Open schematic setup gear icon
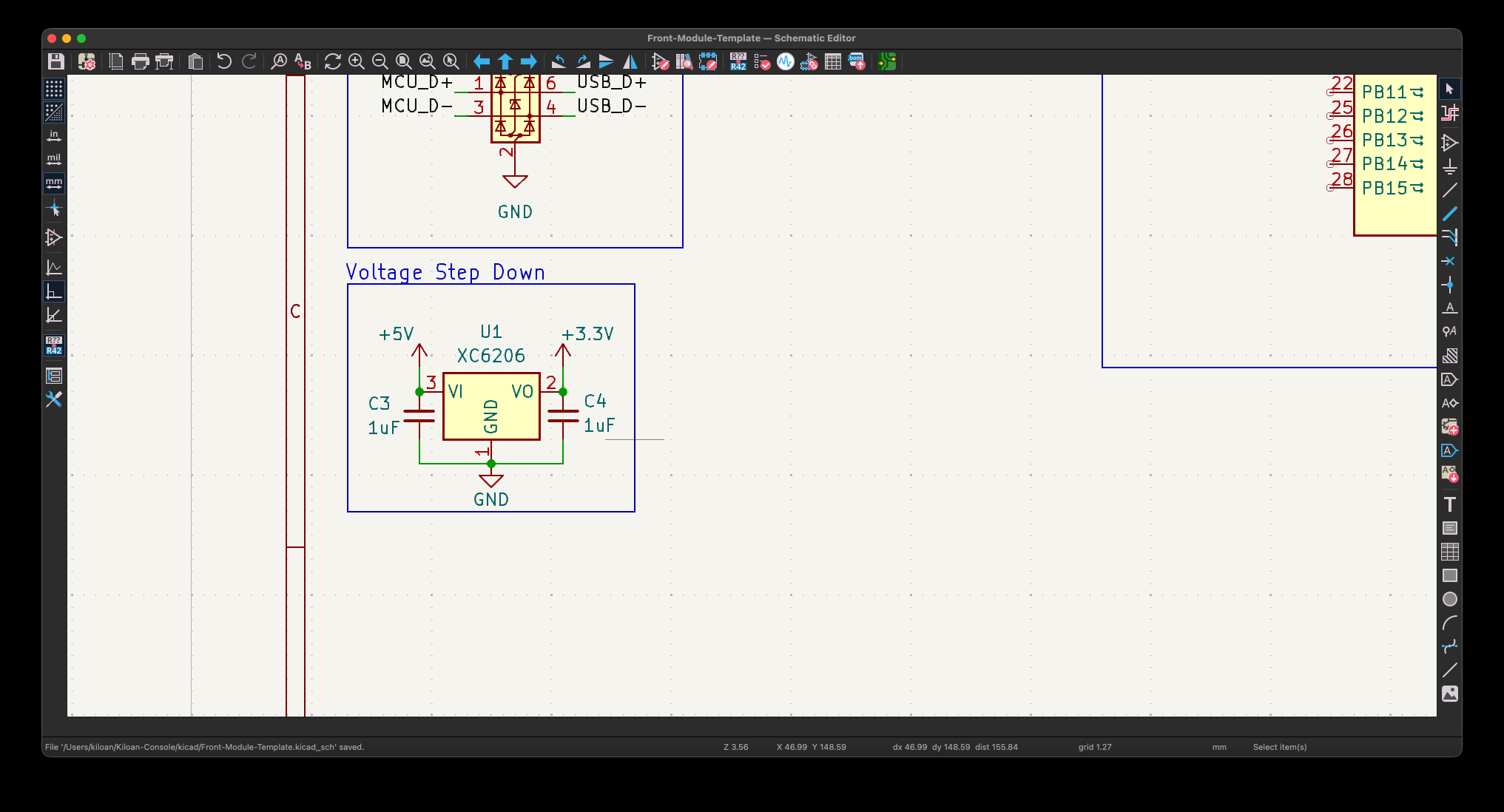This screenshot has width=1504, height=812. (87, 61)
